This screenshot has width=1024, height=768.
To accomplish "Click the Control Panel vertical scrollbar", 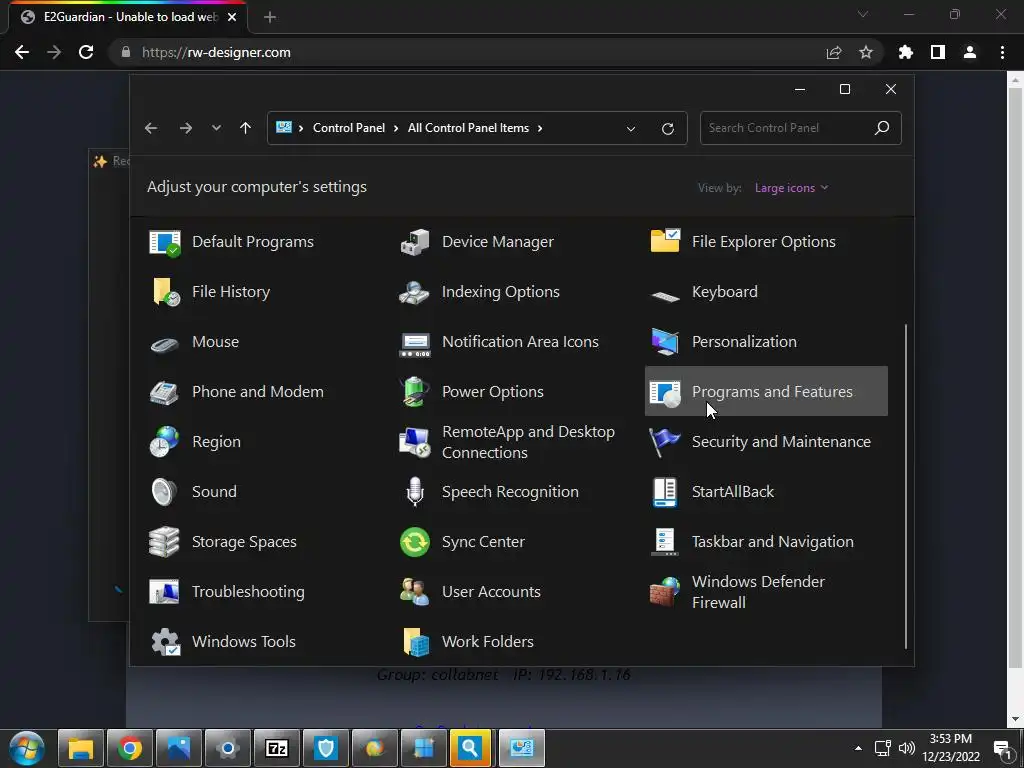I will (x=906, y=486).
